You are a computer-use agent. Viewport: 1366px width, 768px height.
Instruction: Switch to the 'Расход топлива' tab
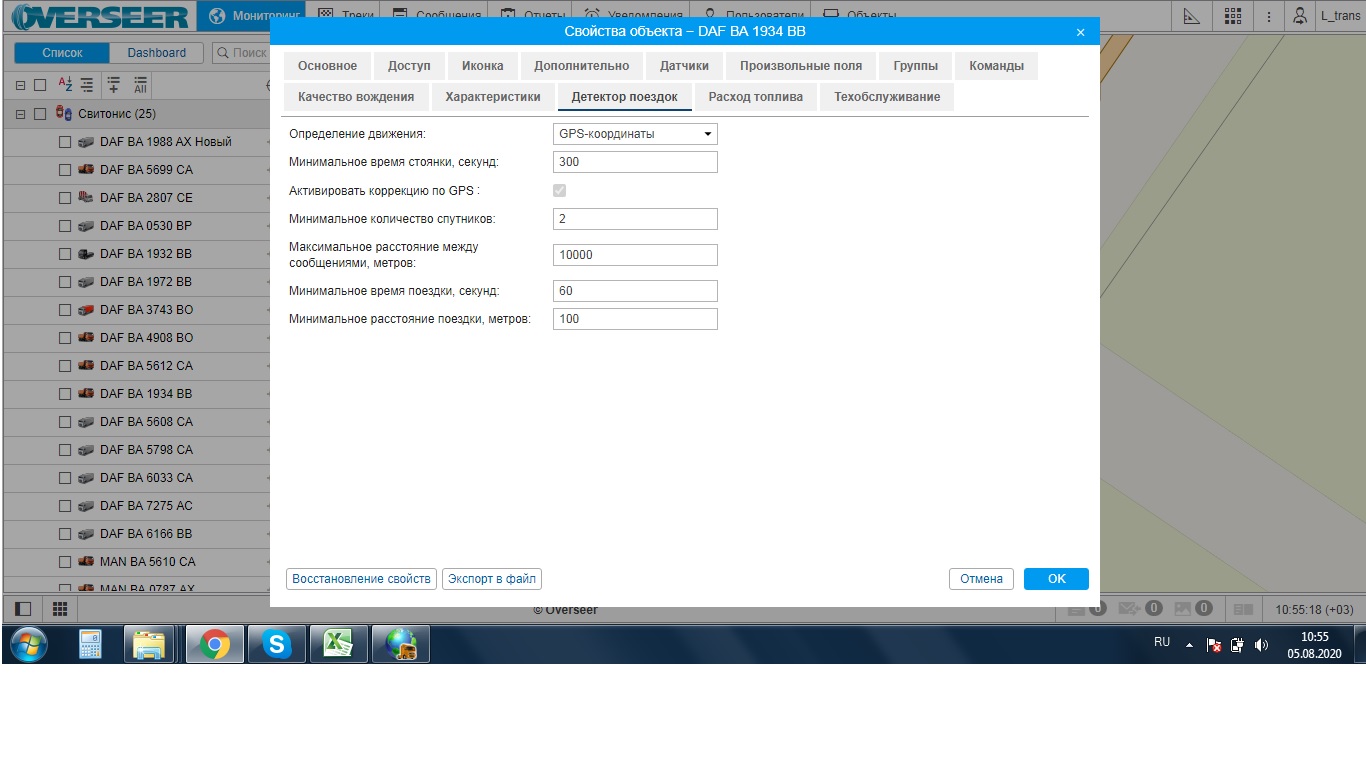click(755, 97)
